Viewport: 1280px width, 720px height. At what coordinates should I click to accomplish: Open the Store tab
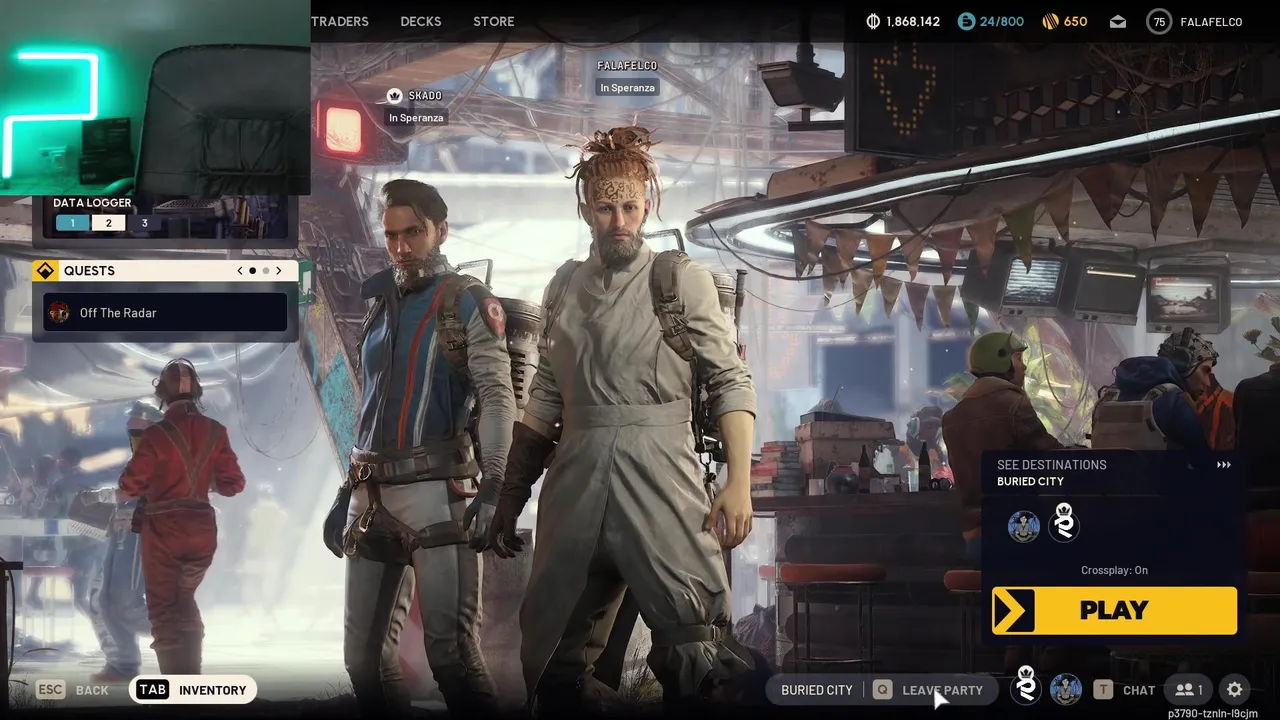pyautogui.click(x=494, y=21)
